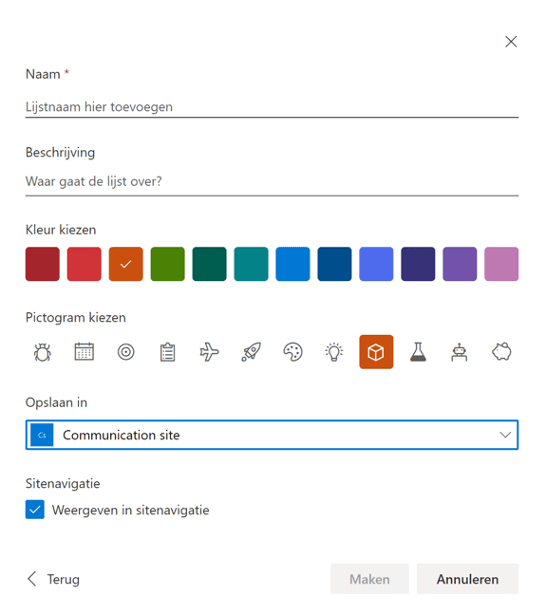This screenshot has width=546, height=614.
Task: Select the bug pictogram
Action: 42,352
